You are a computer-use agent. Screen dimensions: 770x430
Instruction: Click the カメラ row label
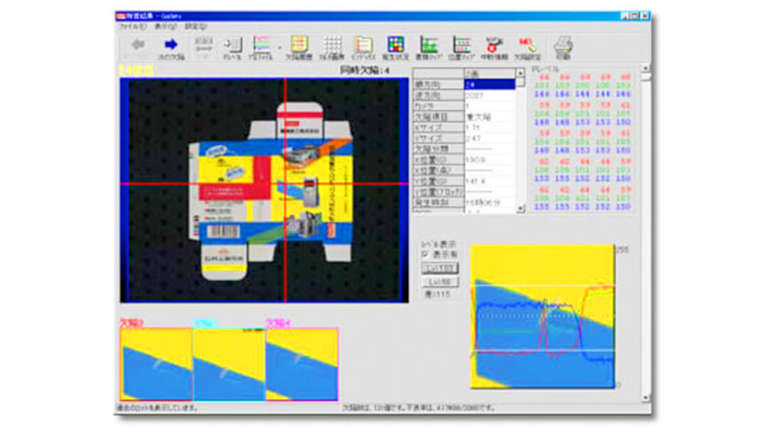[438, 106]
